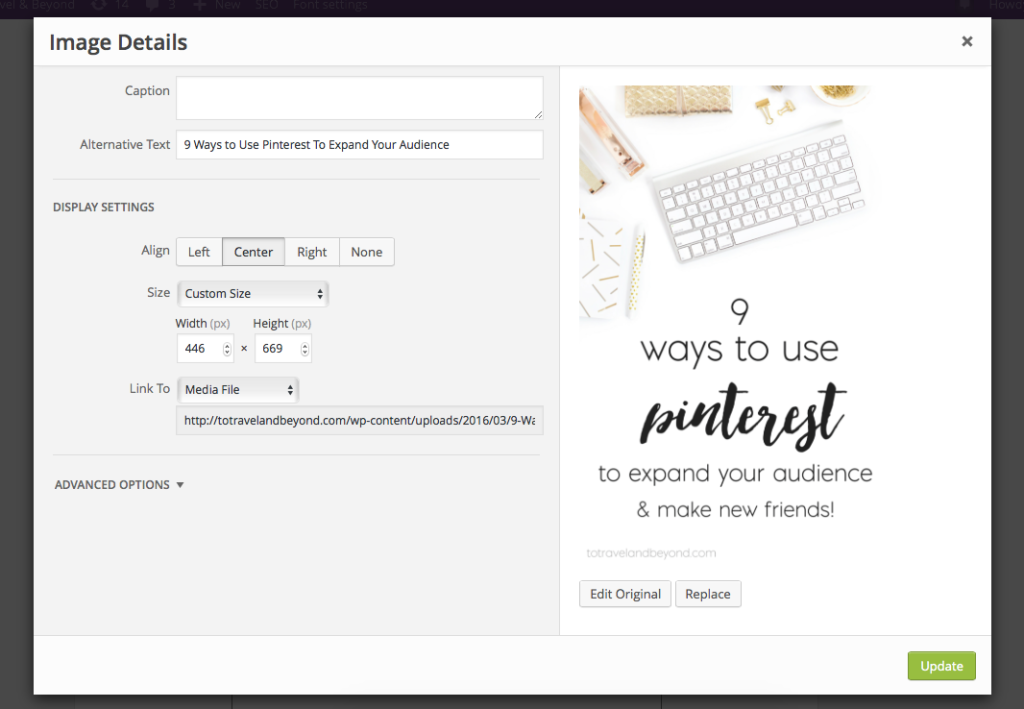Click into the Caption text area

click(359, 98)
